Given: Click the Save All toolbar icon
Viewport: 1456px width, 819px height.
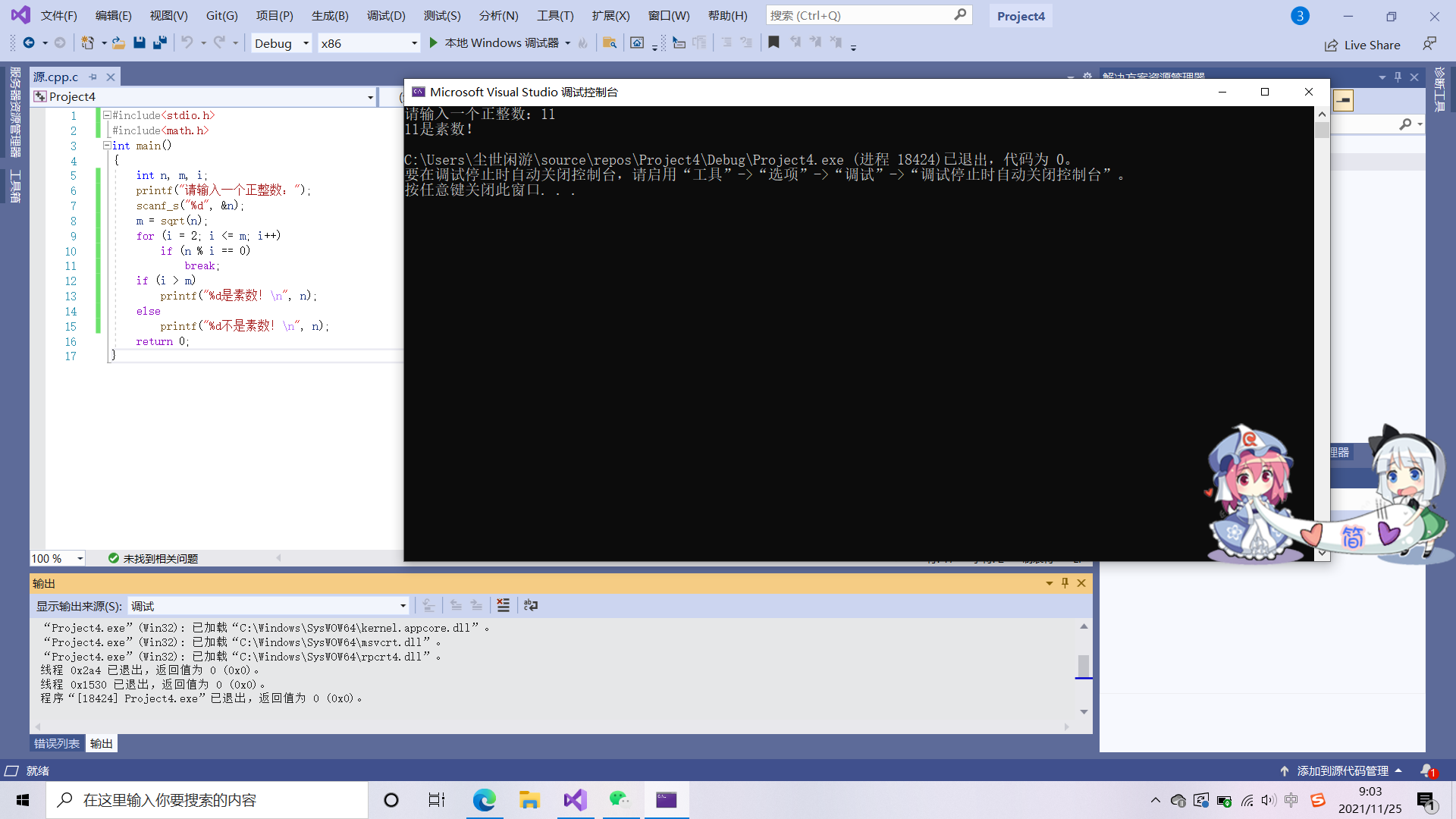Looking at the screenshot, I should [x=160, y=43].
